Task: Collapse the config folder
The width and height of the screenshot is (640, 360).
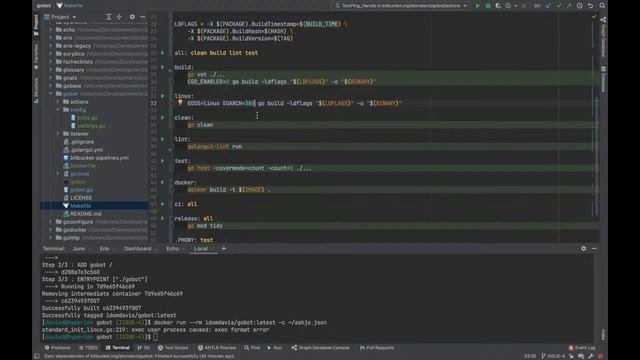Action: click(58, 110)
